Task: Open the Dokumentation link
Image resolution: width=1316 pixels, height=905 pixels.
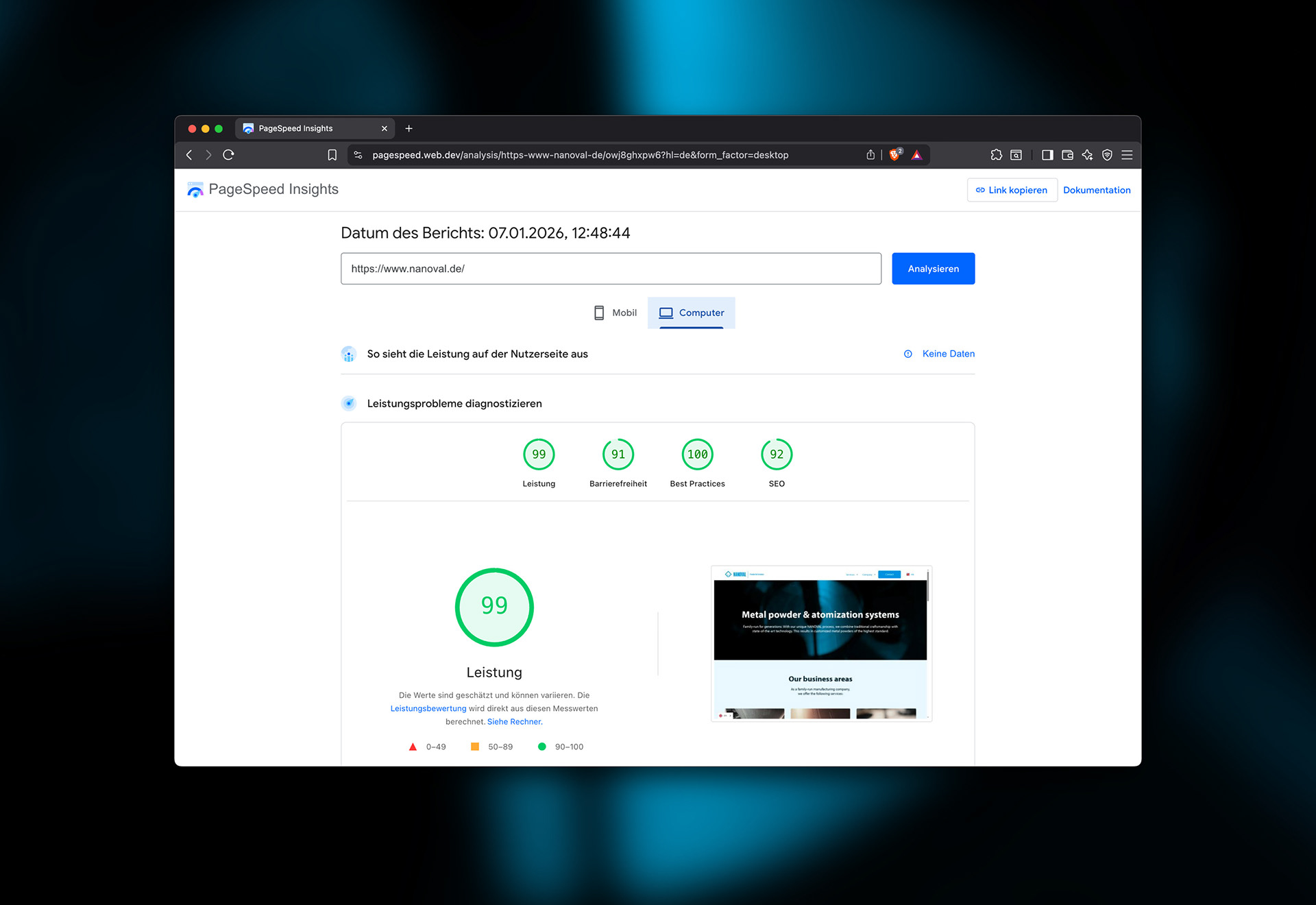Action: (1097, 190)
